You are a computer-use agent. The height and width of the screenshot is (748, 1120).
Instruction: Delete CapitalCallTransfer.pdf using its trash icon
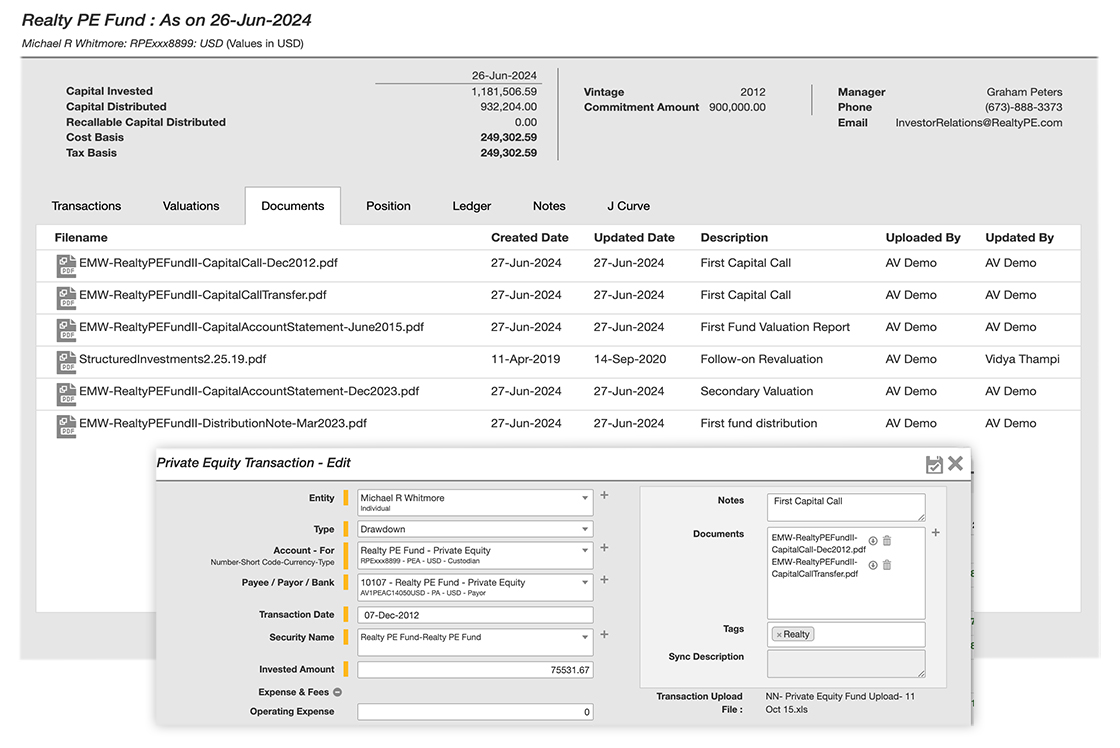tap(887, 565)
